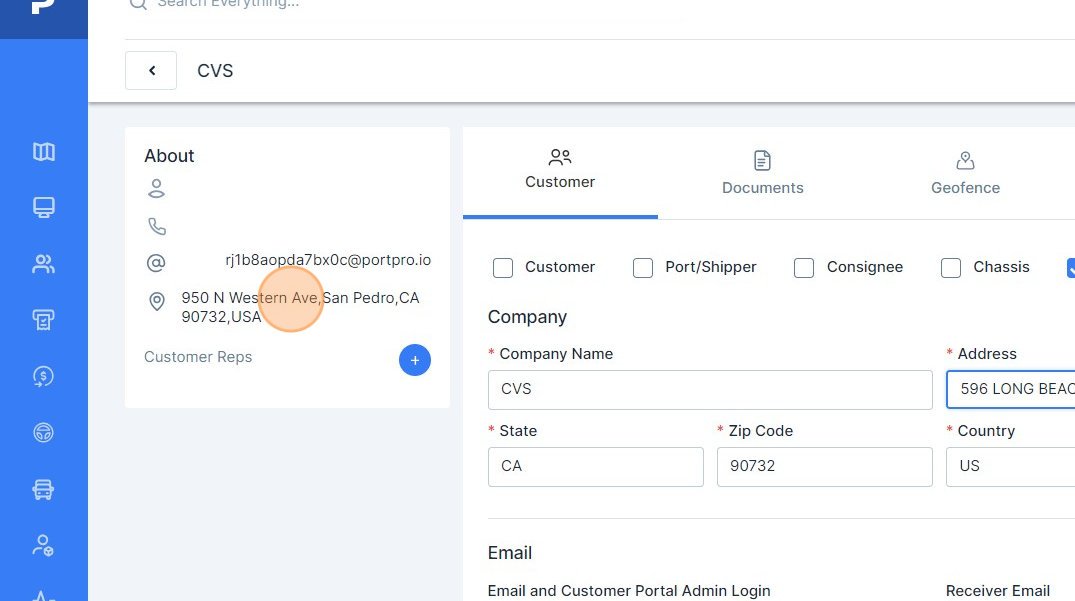This screenshot has height=601, width=1075.
Task: Open the user settings icon in sidebar
Action: coord(44,545)
